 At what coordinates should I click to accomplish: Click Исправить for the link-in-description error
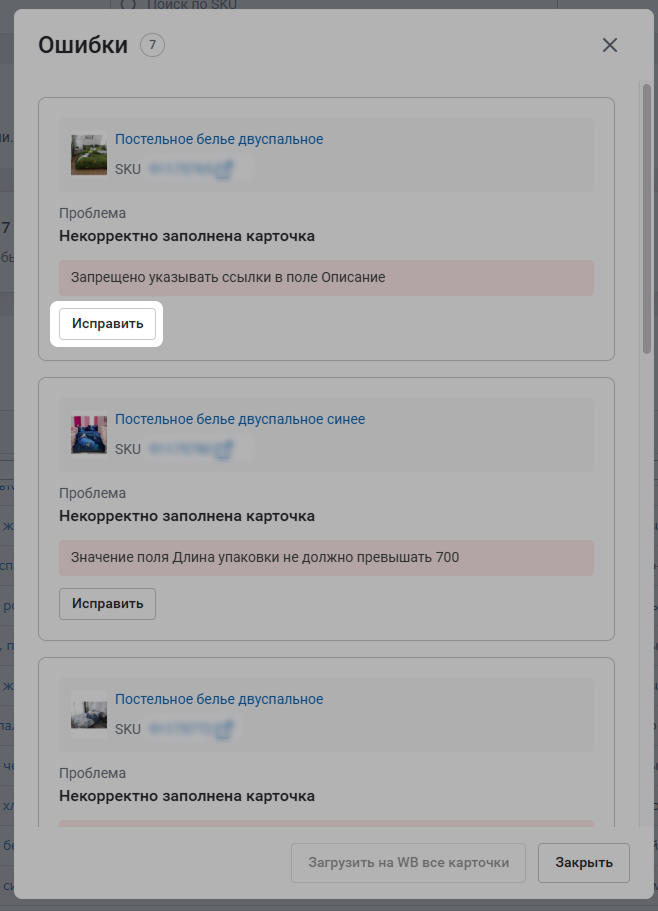(x=107, y=324)
